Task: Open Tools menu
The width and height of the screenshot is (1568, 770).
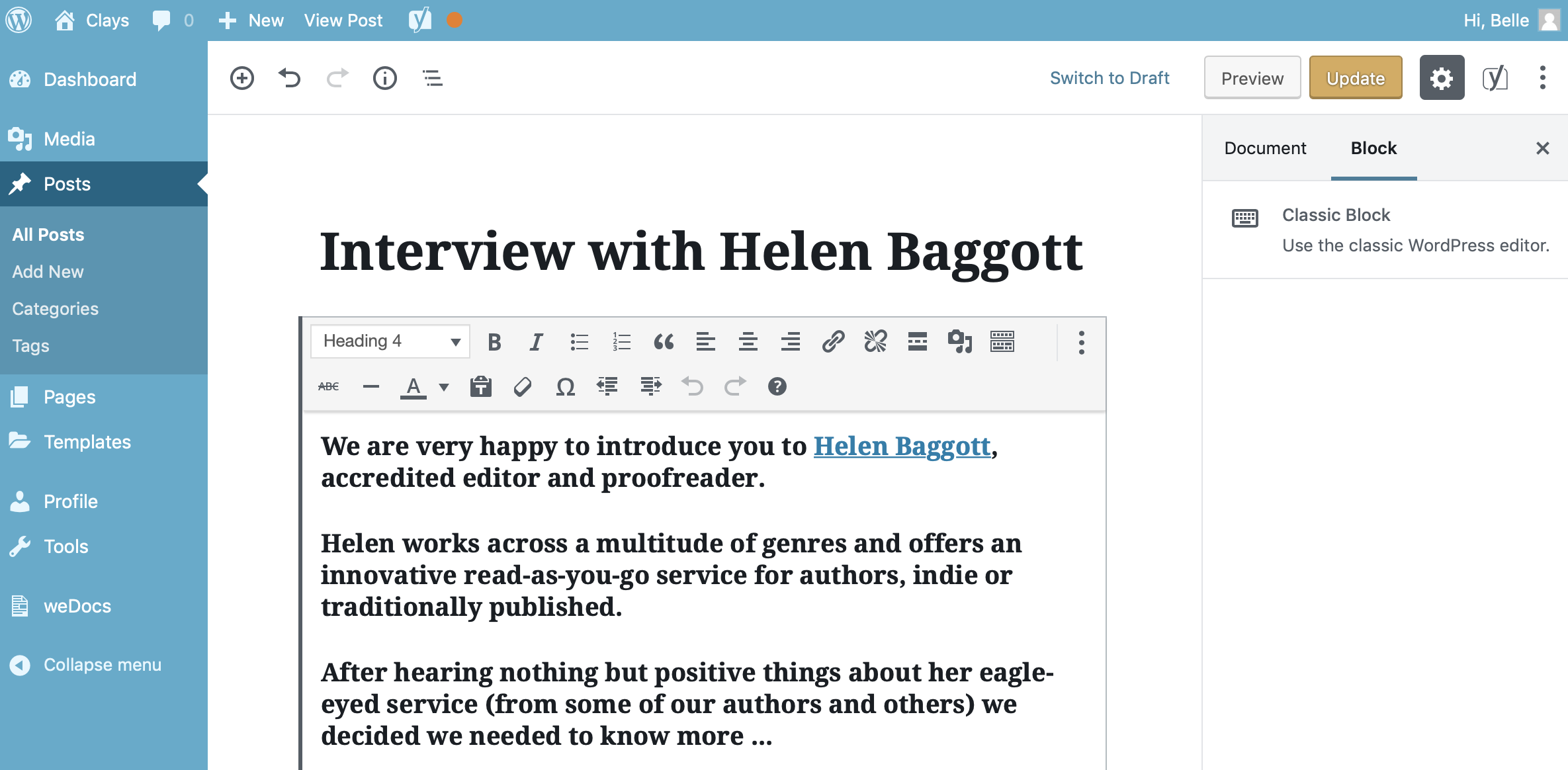Action: (104, 546)
